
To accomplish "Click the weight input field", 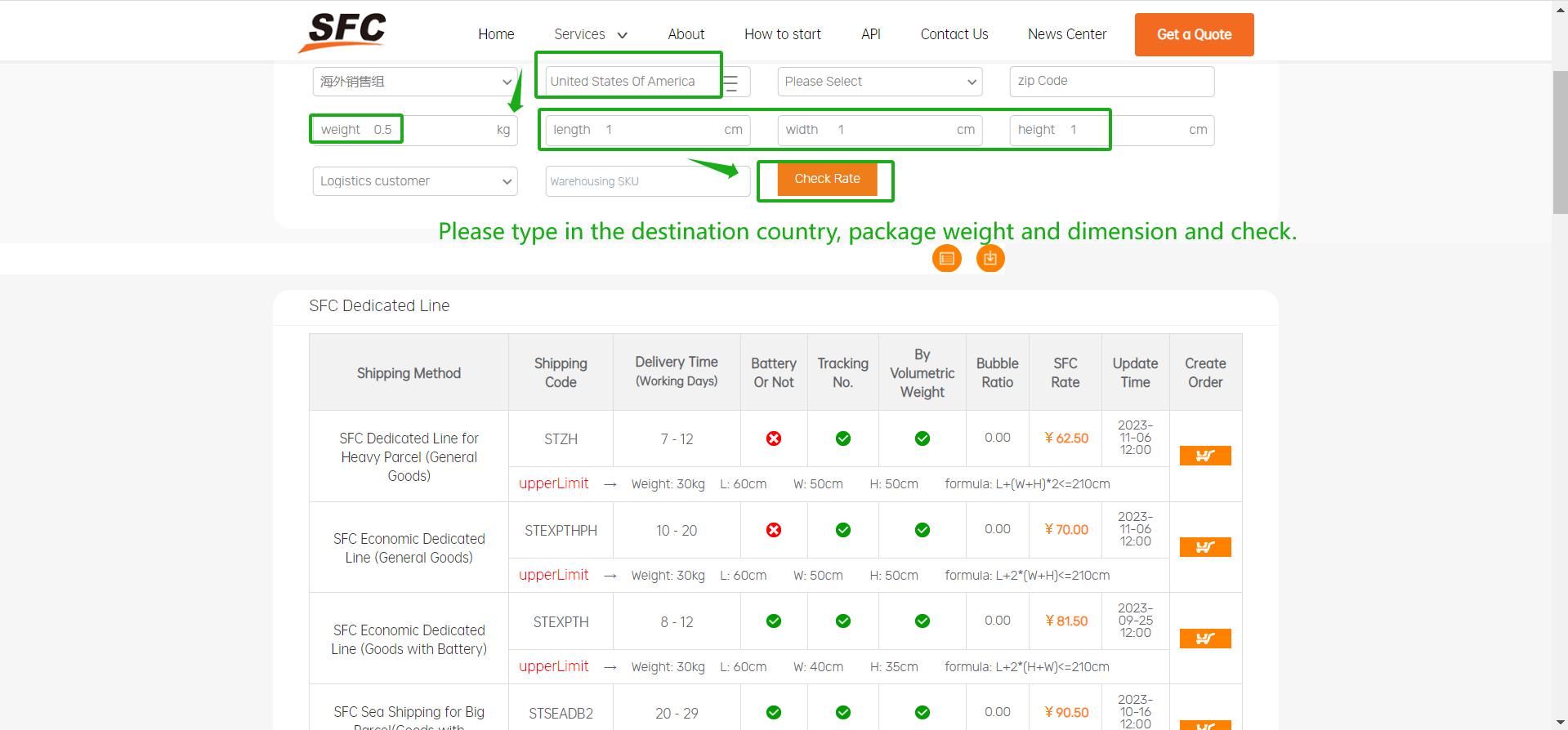I will coord(415,130).
